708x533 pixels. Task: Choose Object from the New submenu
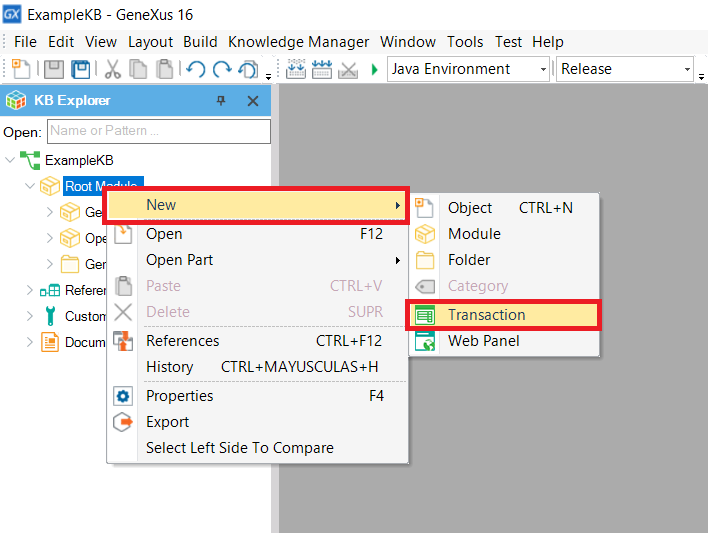[x=504, y=208]
